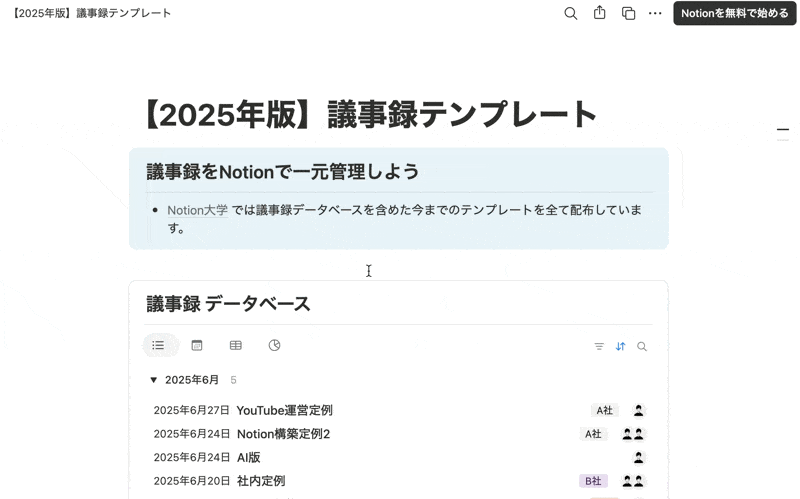Image resolution: width=800 pixels, height=499 pixels.
Task: Open the '社内定例' entry
Action: coord(261,481)
